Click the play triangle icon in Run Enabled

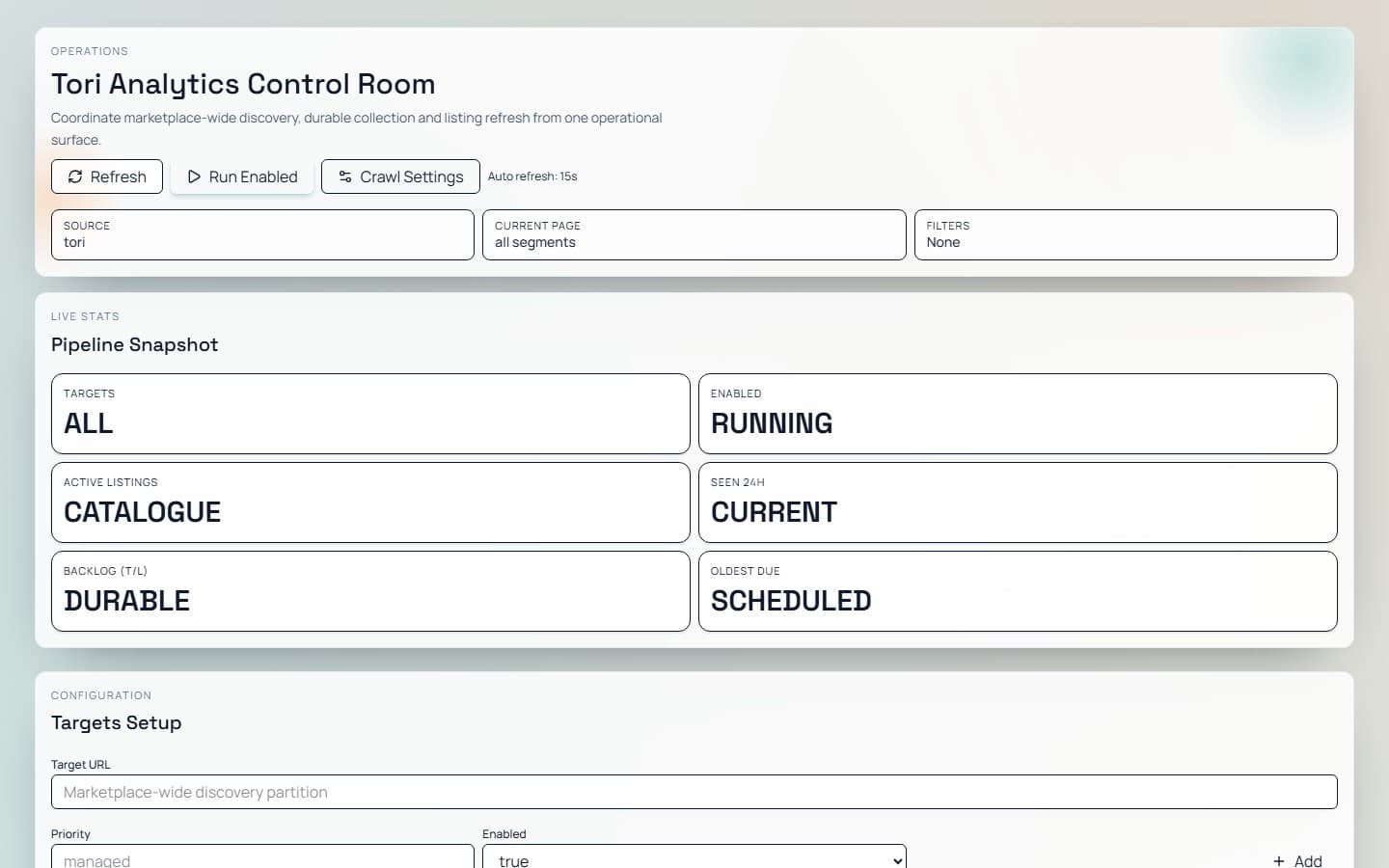point(194,176)
